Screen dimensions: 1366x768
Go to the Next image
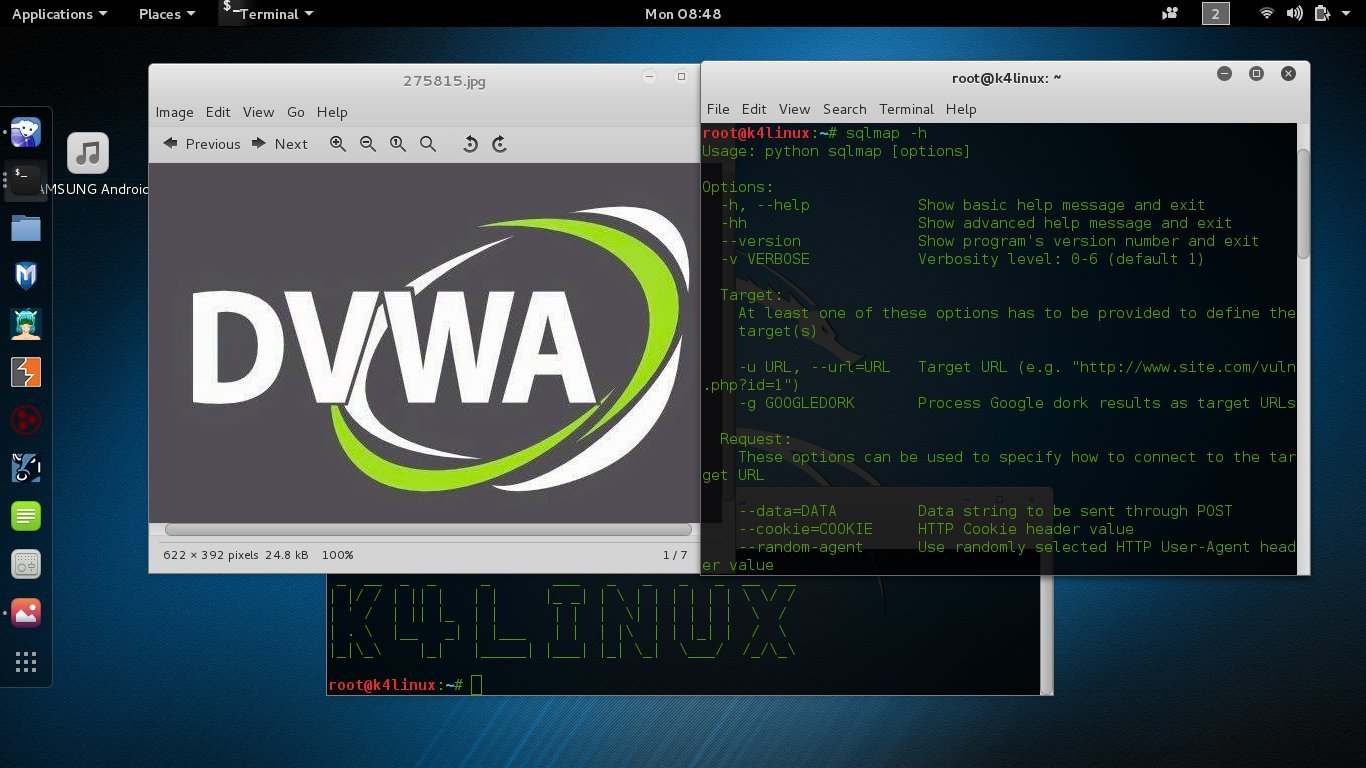tap(280, 144)
